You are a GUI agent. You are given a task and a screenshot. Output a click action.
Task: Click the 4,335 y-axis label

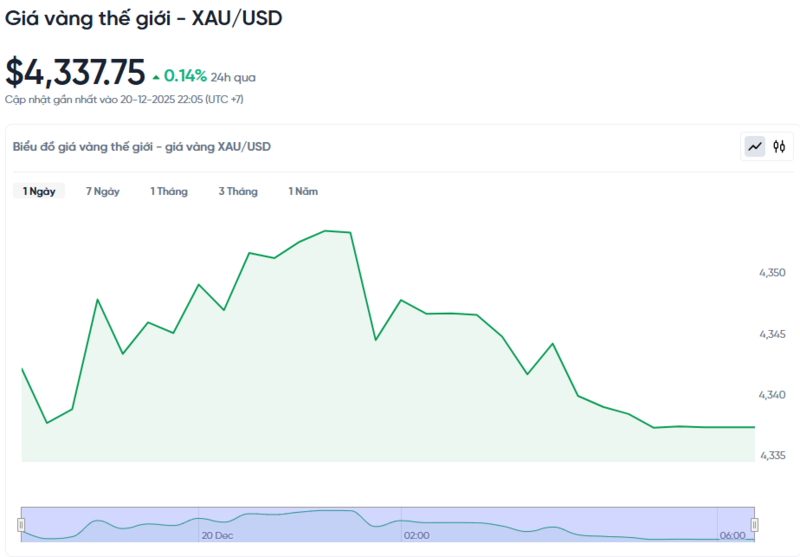point(772,456)
